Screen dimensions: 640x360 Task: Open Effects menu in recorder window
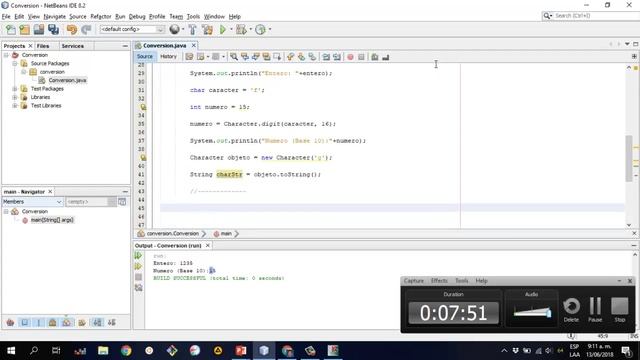click(x=439, y=281)
